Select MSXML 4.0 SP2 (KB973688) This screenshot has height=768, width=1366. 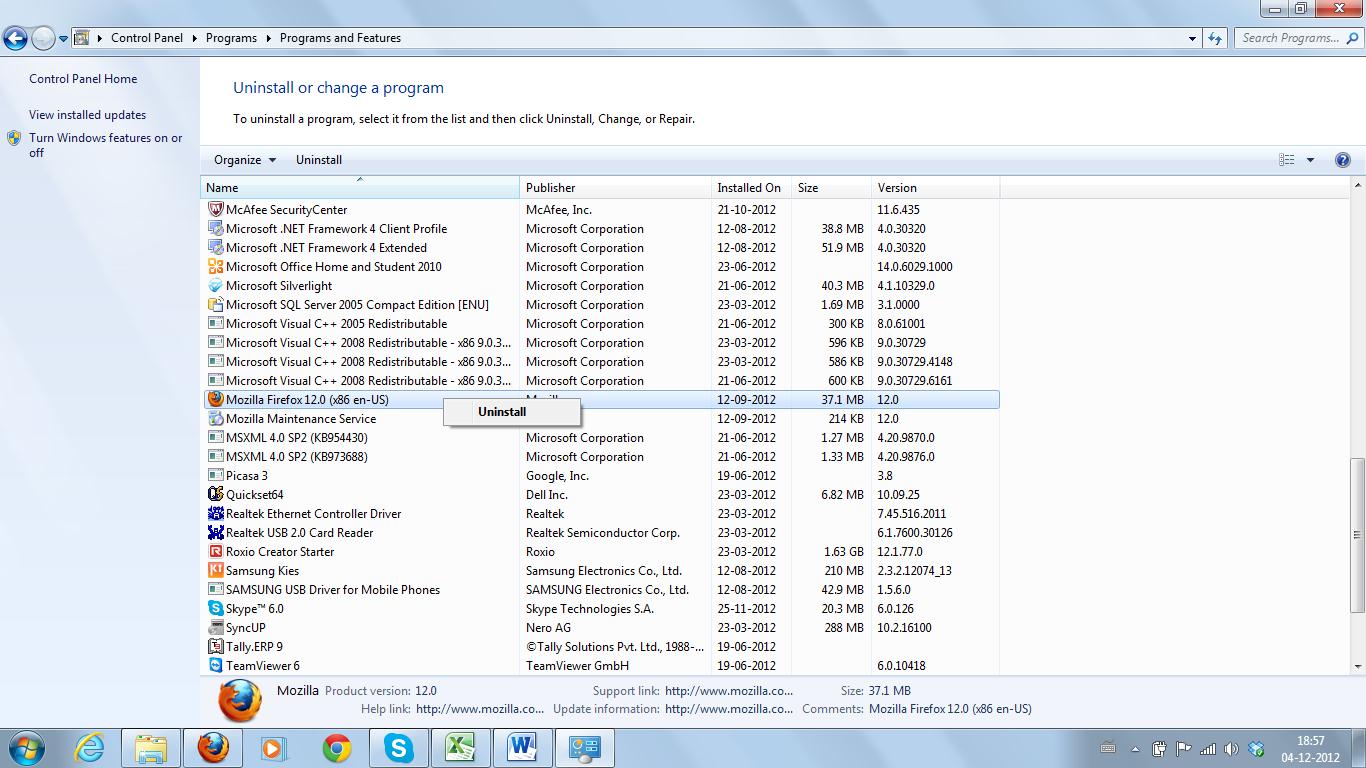(x=602, y=457)
